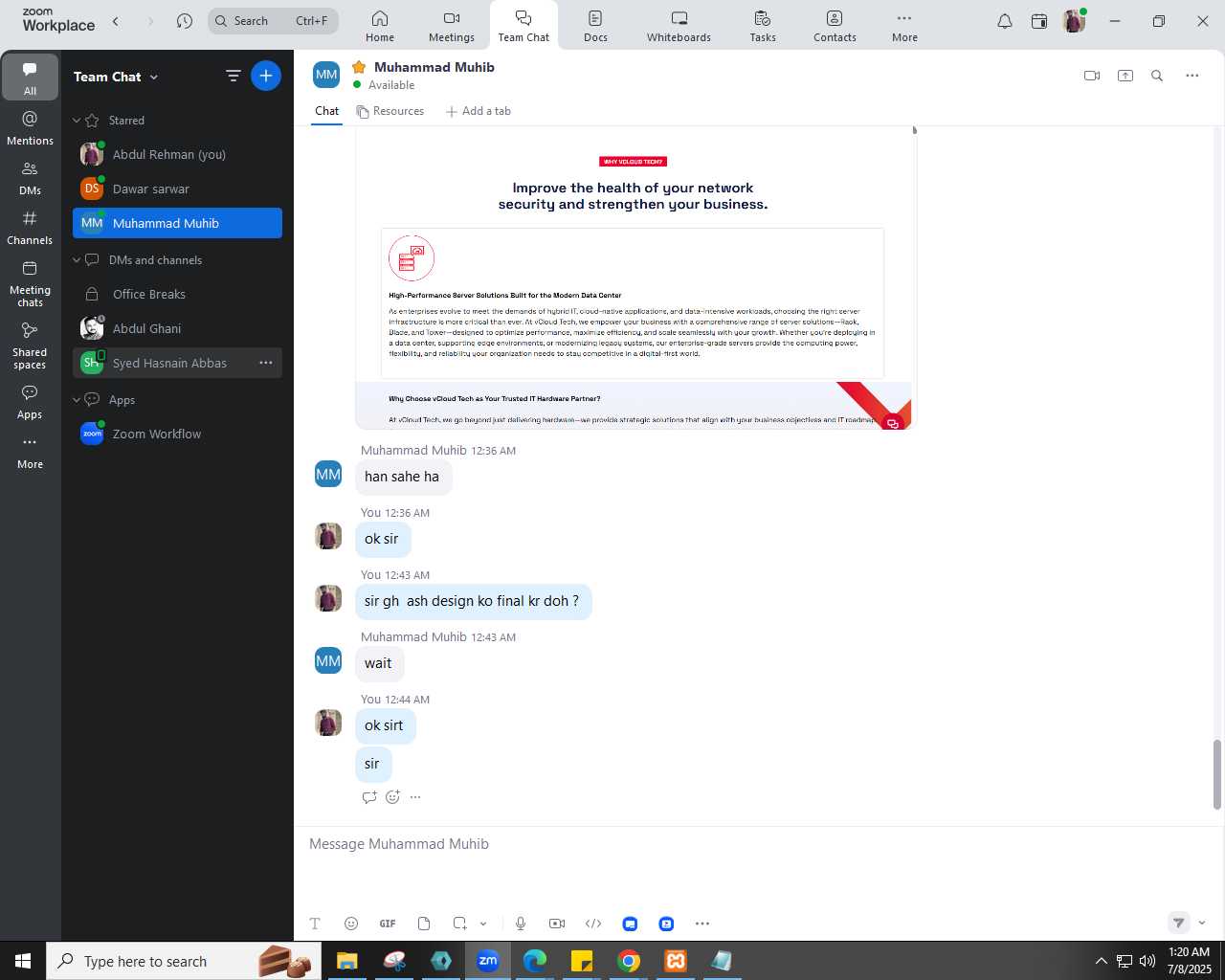Collapse the DMs and channels section

(x=77, y=260)
